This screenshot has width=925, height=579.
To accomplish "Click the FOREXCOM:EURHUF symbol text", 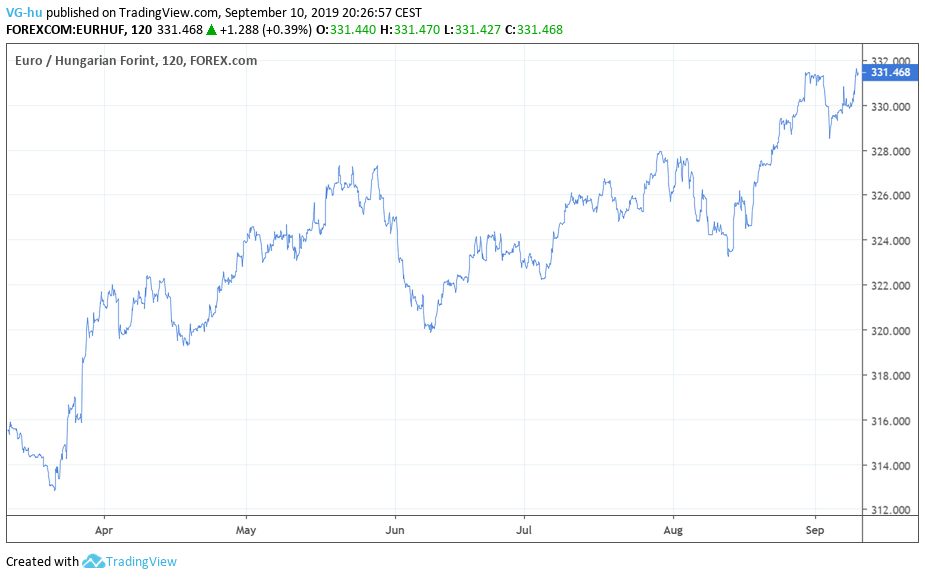I will click(65, 30).
